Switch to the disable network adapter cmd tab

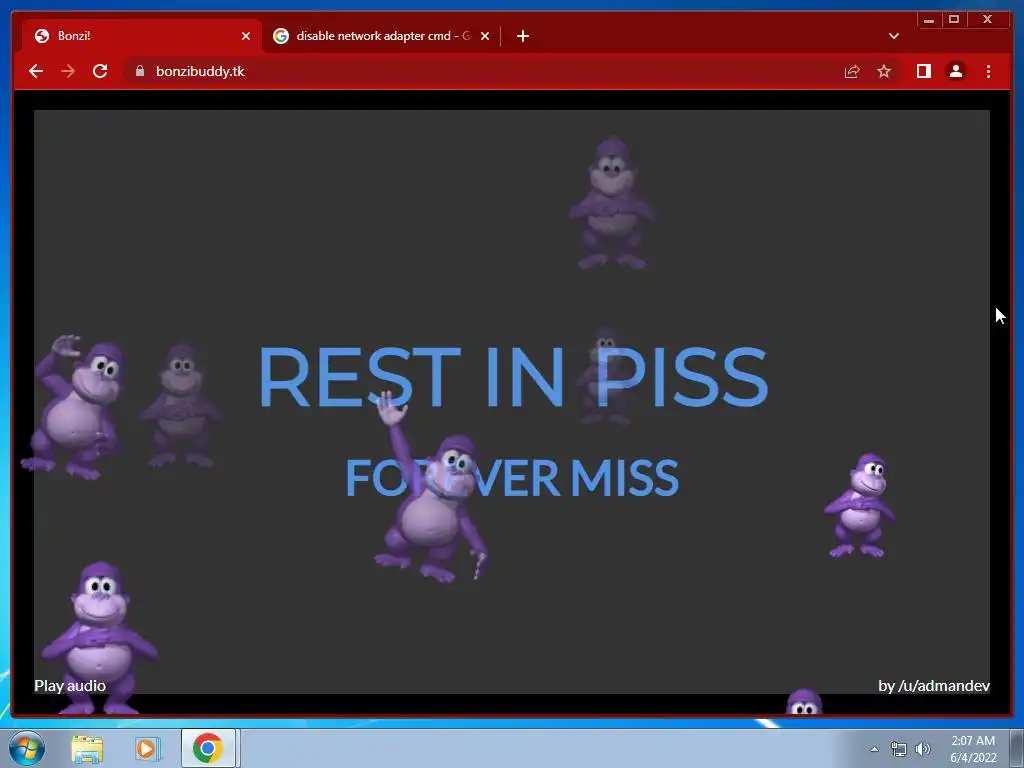coord(382,36)
